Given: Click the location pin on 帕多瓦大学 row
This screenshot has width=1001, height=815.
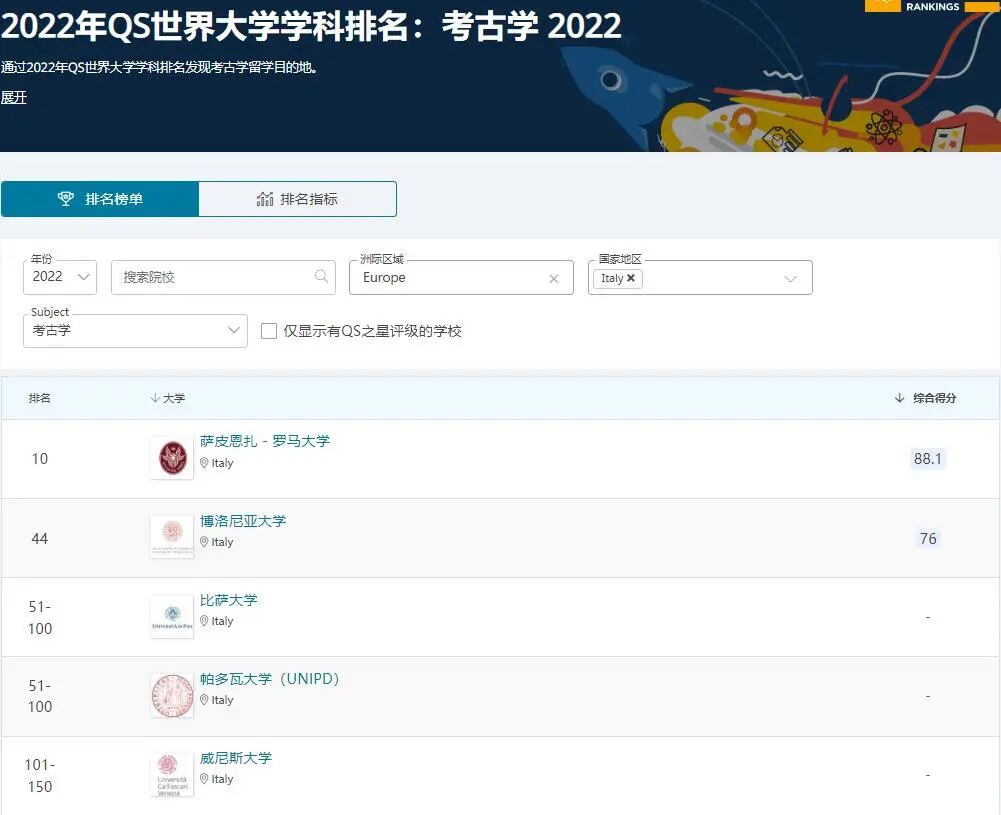Looking at the screenshot, I should coord(204,700).
